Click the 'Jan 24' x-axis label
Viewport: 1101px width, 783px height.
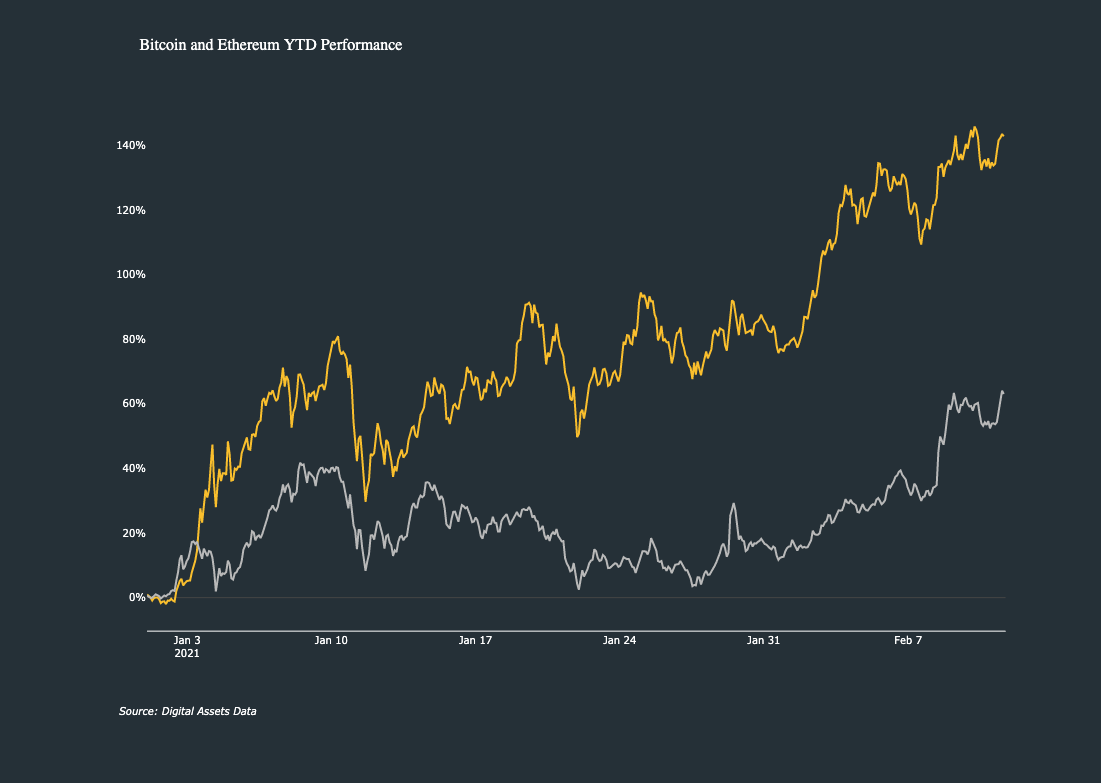tap(619, 640)
